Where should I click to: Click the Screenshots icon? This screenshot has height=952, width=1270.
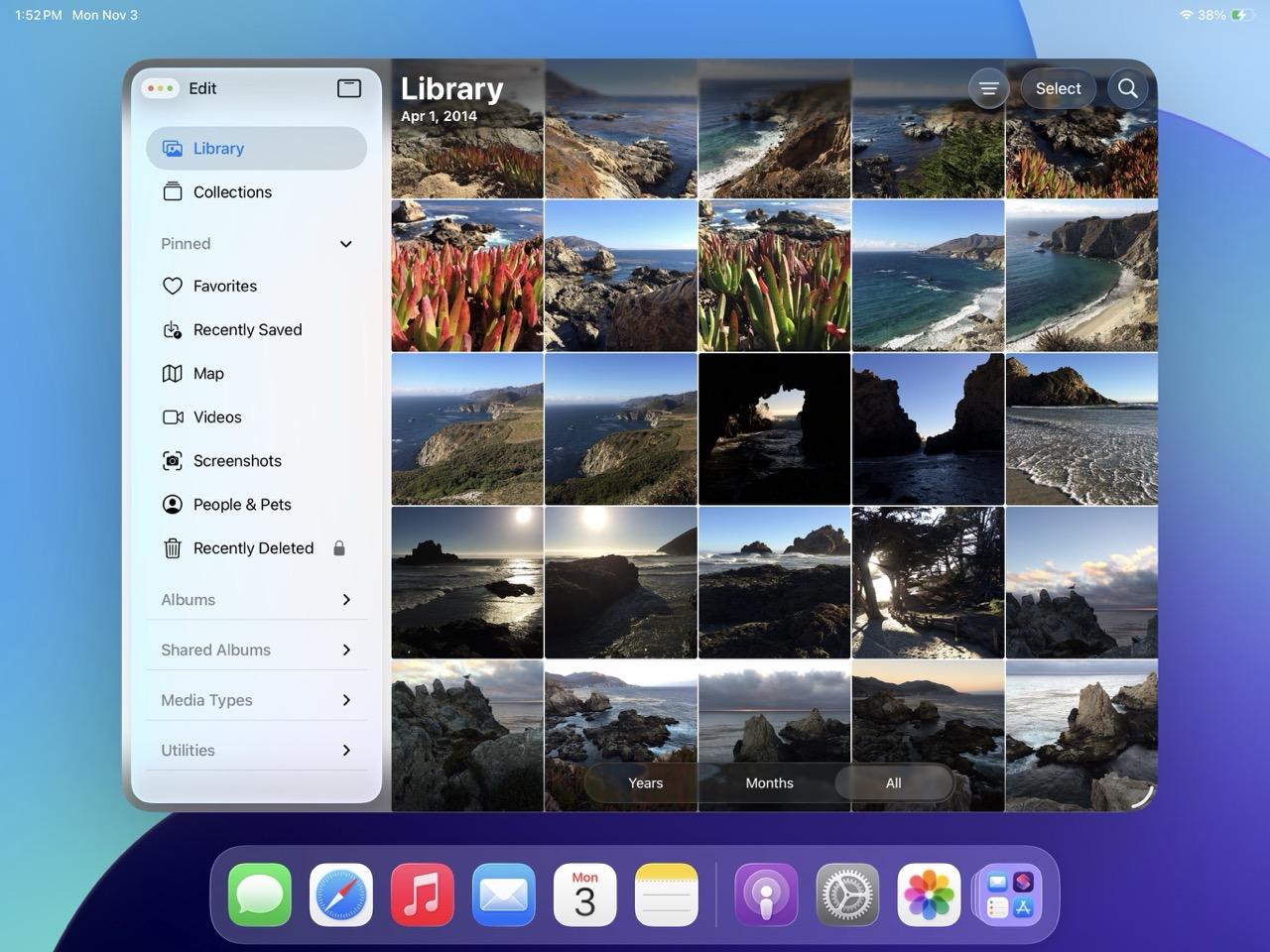click(173, 461)
